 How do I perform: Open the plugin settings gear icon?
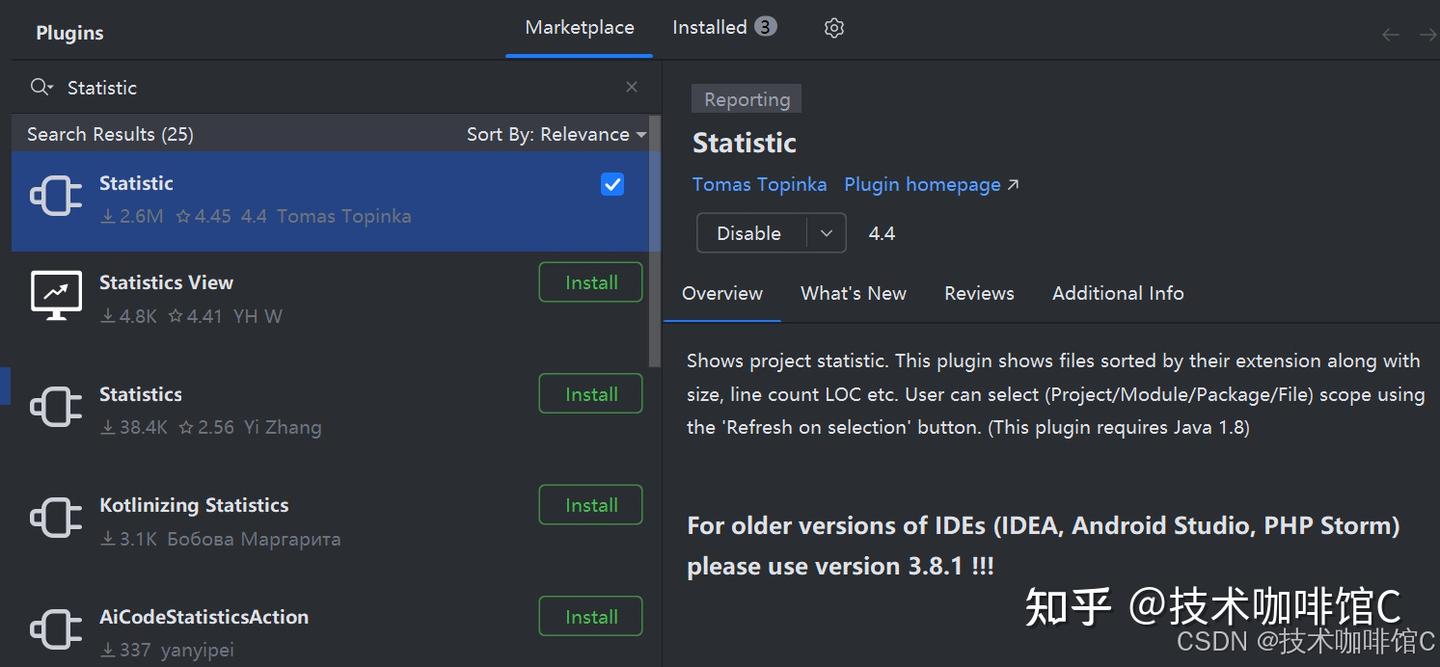(834, 28)
